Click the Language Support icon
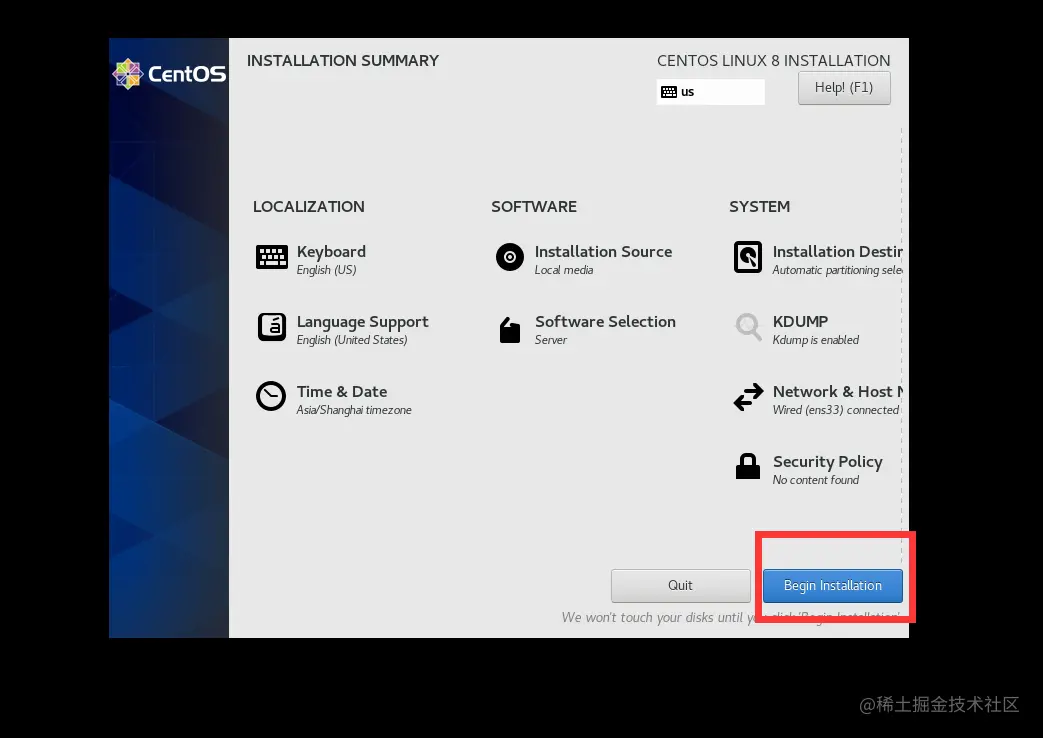This screenshot has width=1043, height=738. [272, 327]
